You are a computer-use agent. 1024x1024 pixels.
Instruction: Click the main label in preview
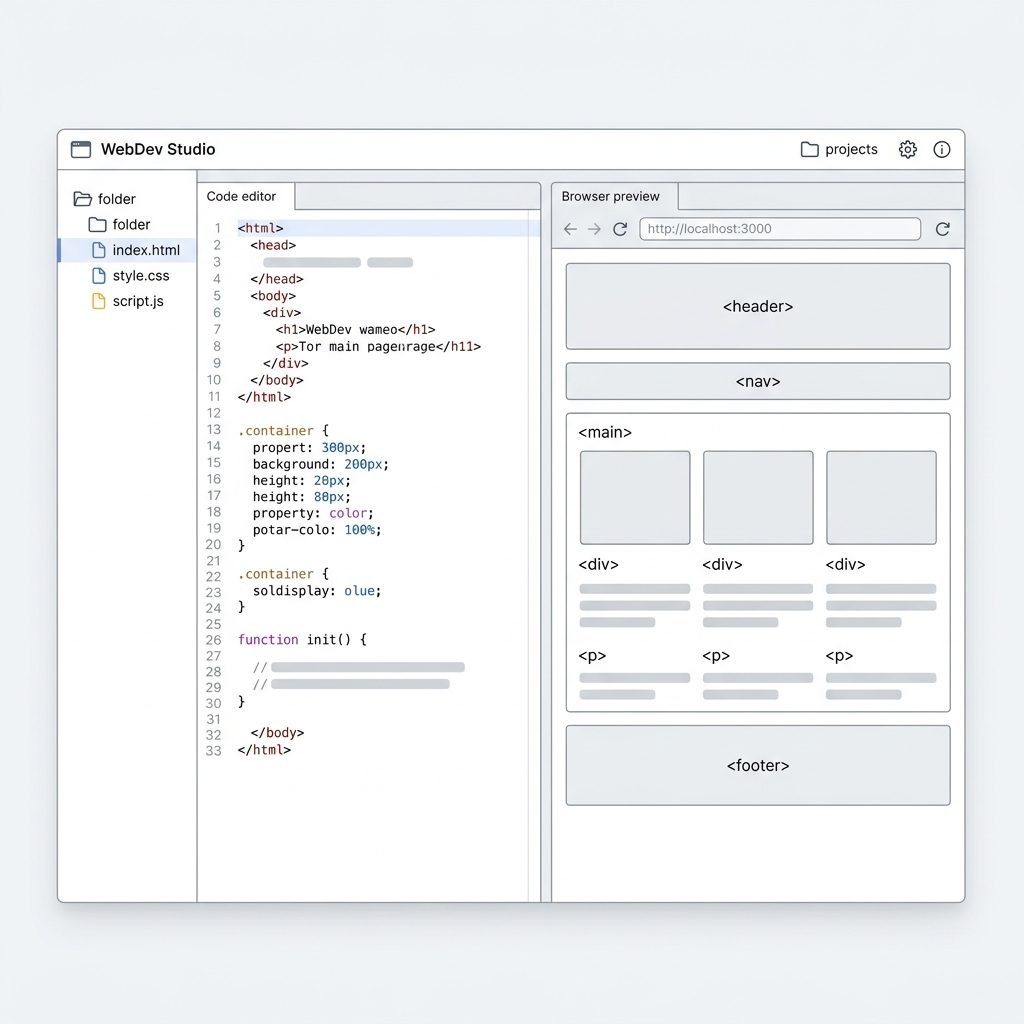605,432
